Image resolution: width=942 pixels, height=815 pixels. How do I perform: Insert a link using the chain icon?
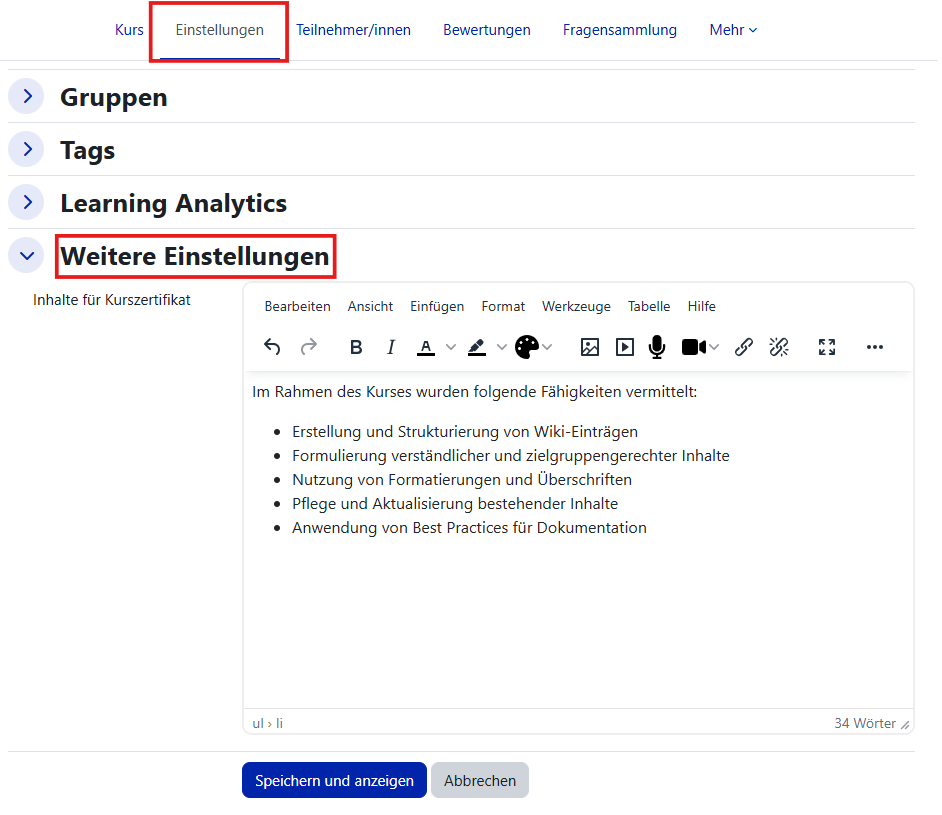tap(744, 347)
